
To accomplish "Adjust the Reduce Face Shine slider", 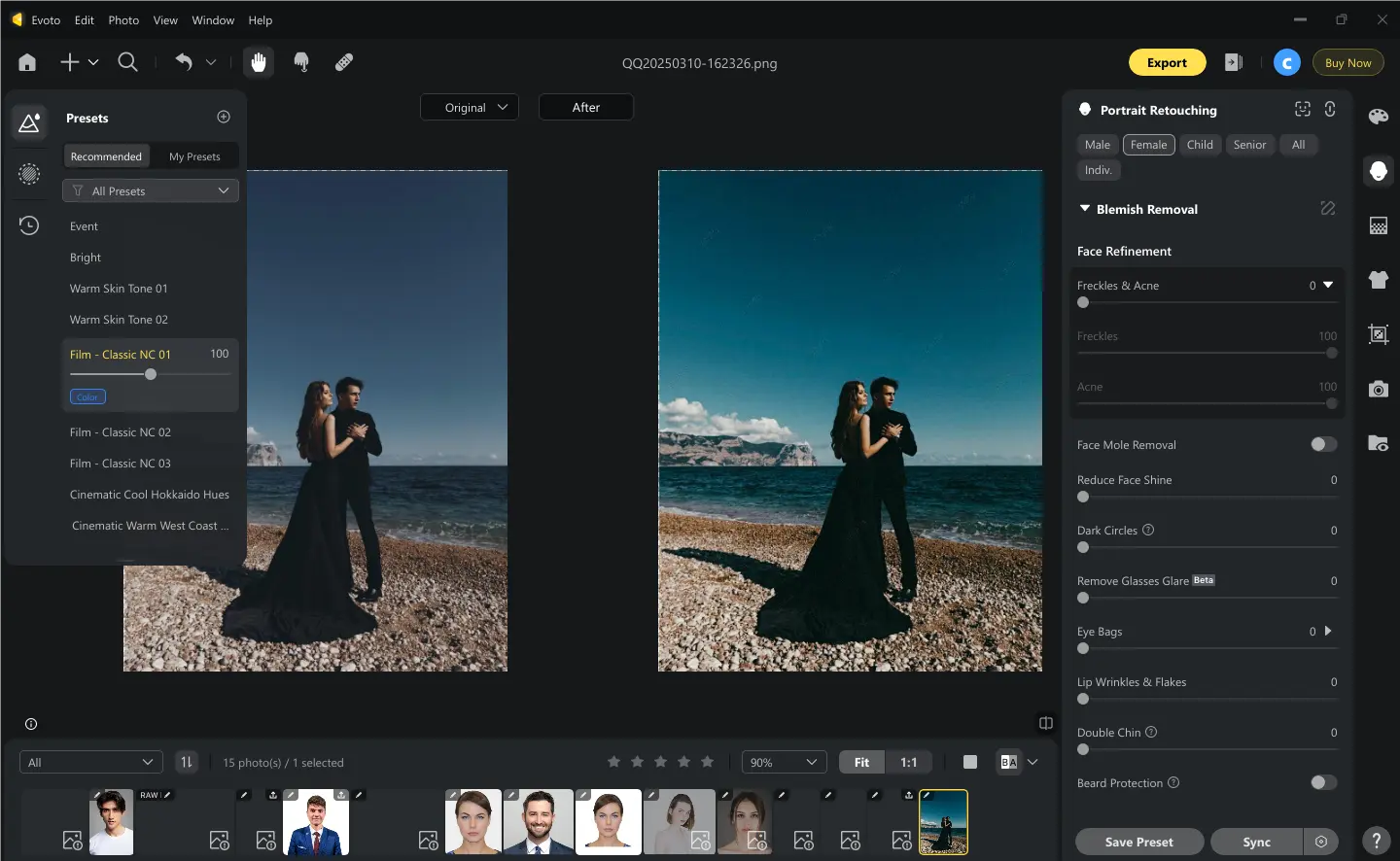I will click(1207, 497).
